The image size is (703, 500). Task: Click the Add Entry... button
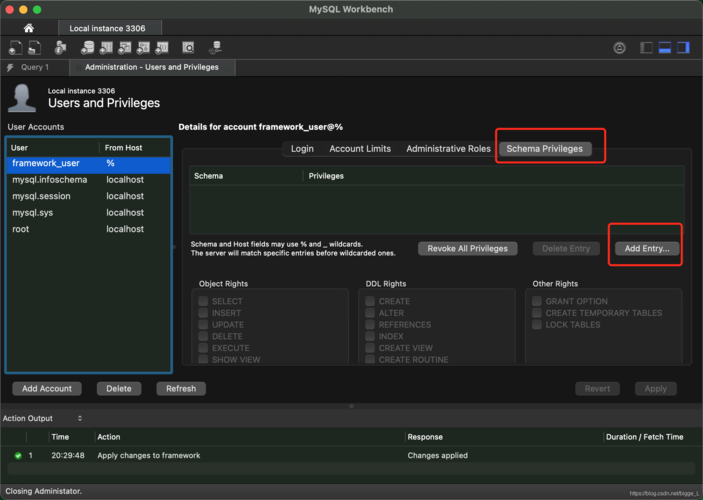[x=647, y=248]
